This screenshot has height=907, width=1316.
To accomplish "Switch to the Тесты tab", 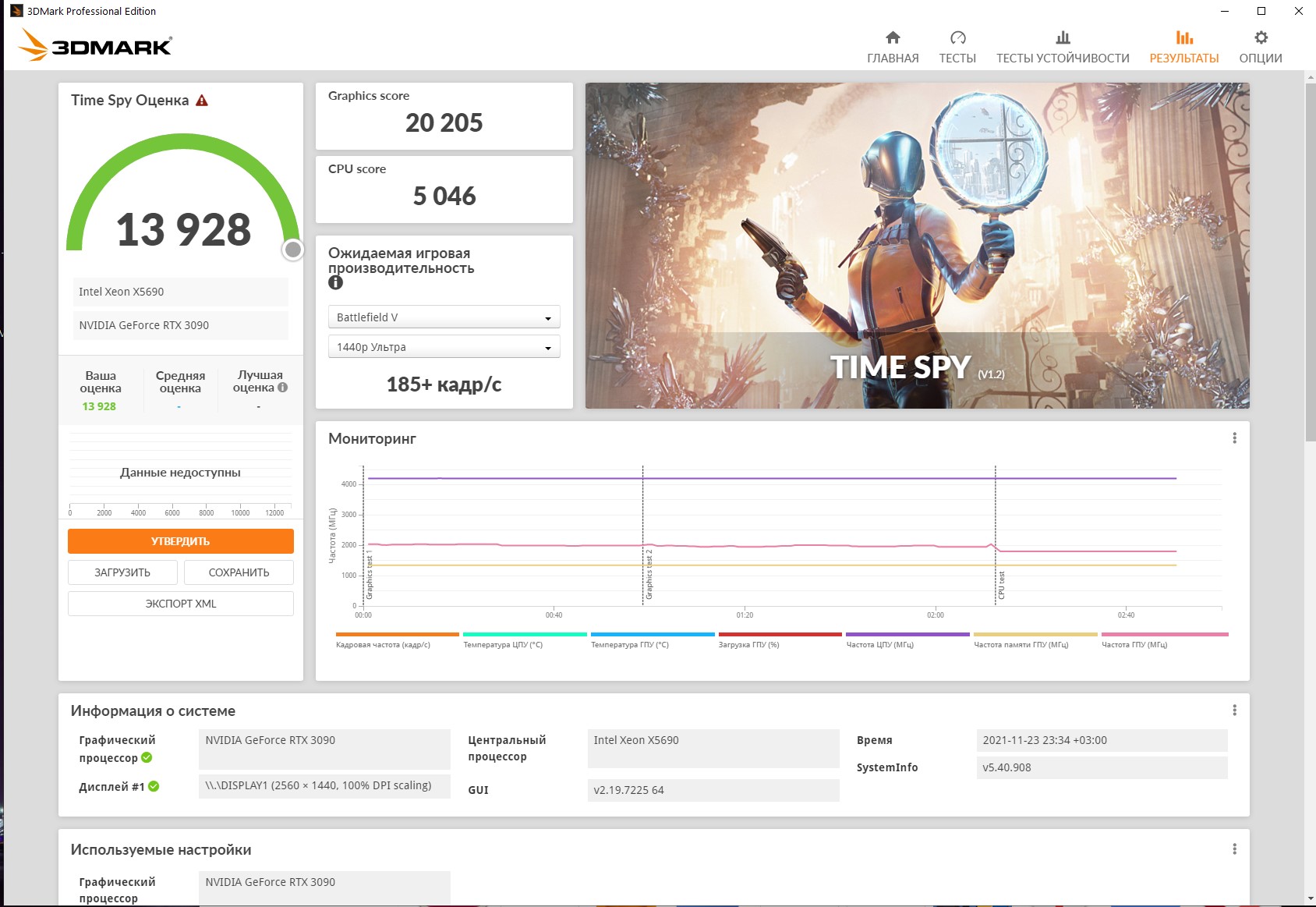I will coord(957,47).
